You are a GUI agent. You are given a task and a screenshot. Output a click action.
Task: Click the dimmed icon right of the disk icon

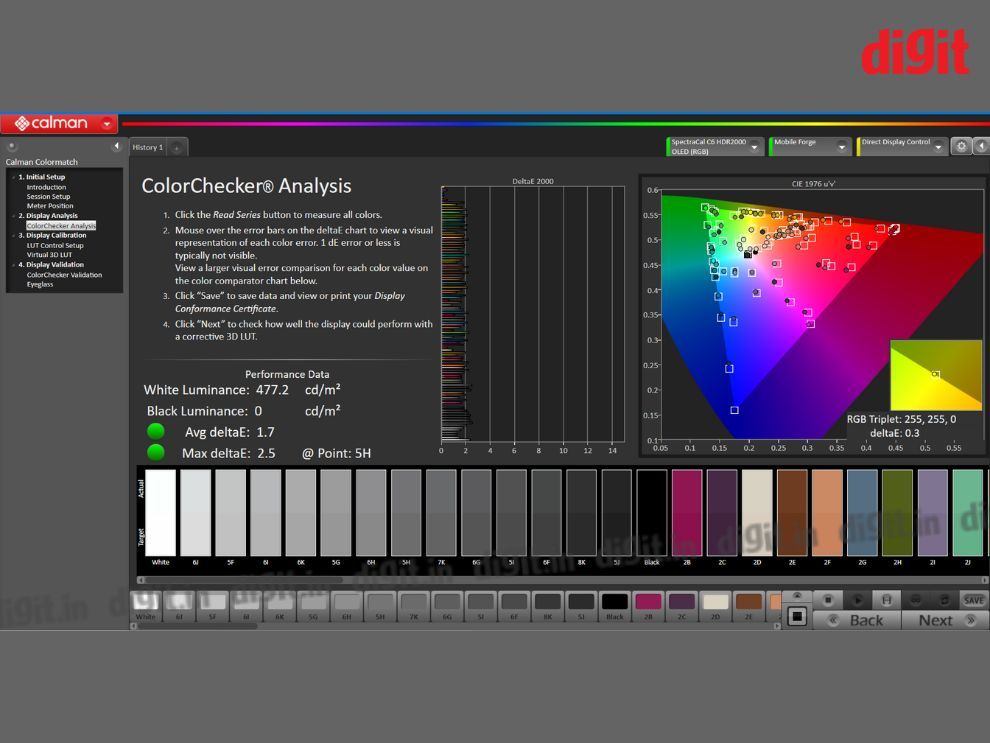click(915, 600)
